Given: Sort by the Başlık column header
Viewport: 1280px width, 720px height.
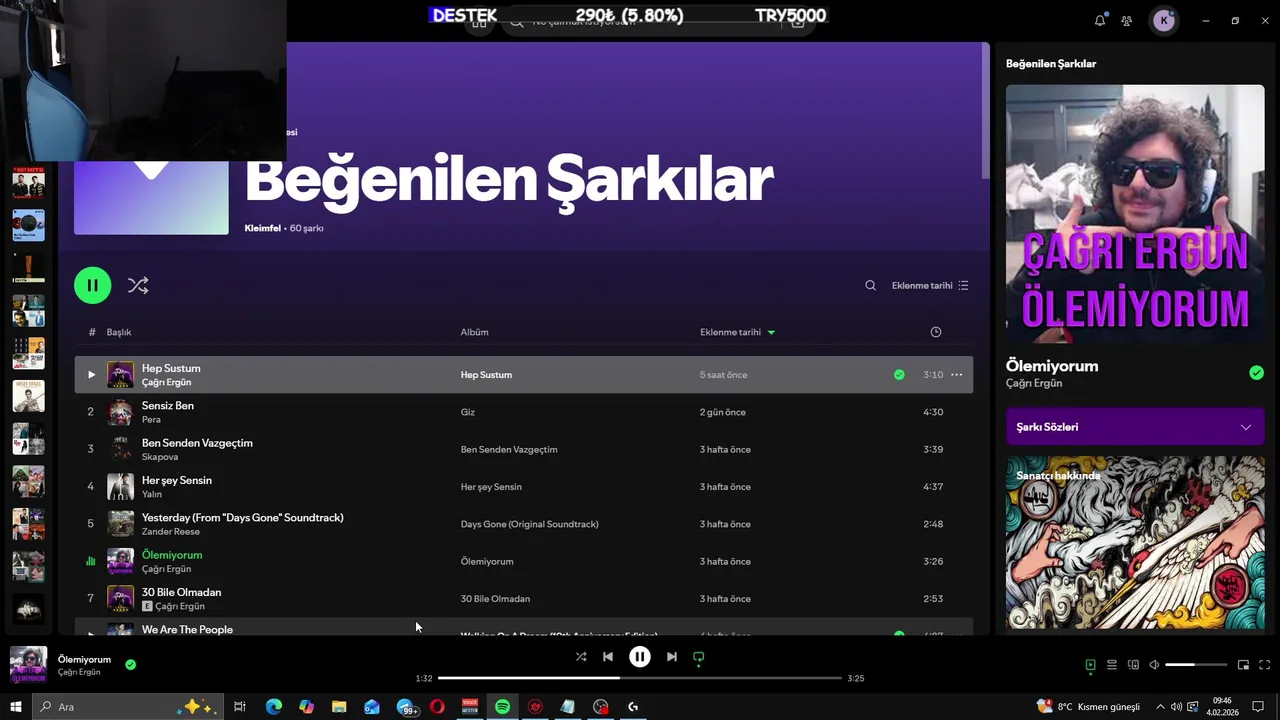Looking at the screenshot, I should pos(119,332).
